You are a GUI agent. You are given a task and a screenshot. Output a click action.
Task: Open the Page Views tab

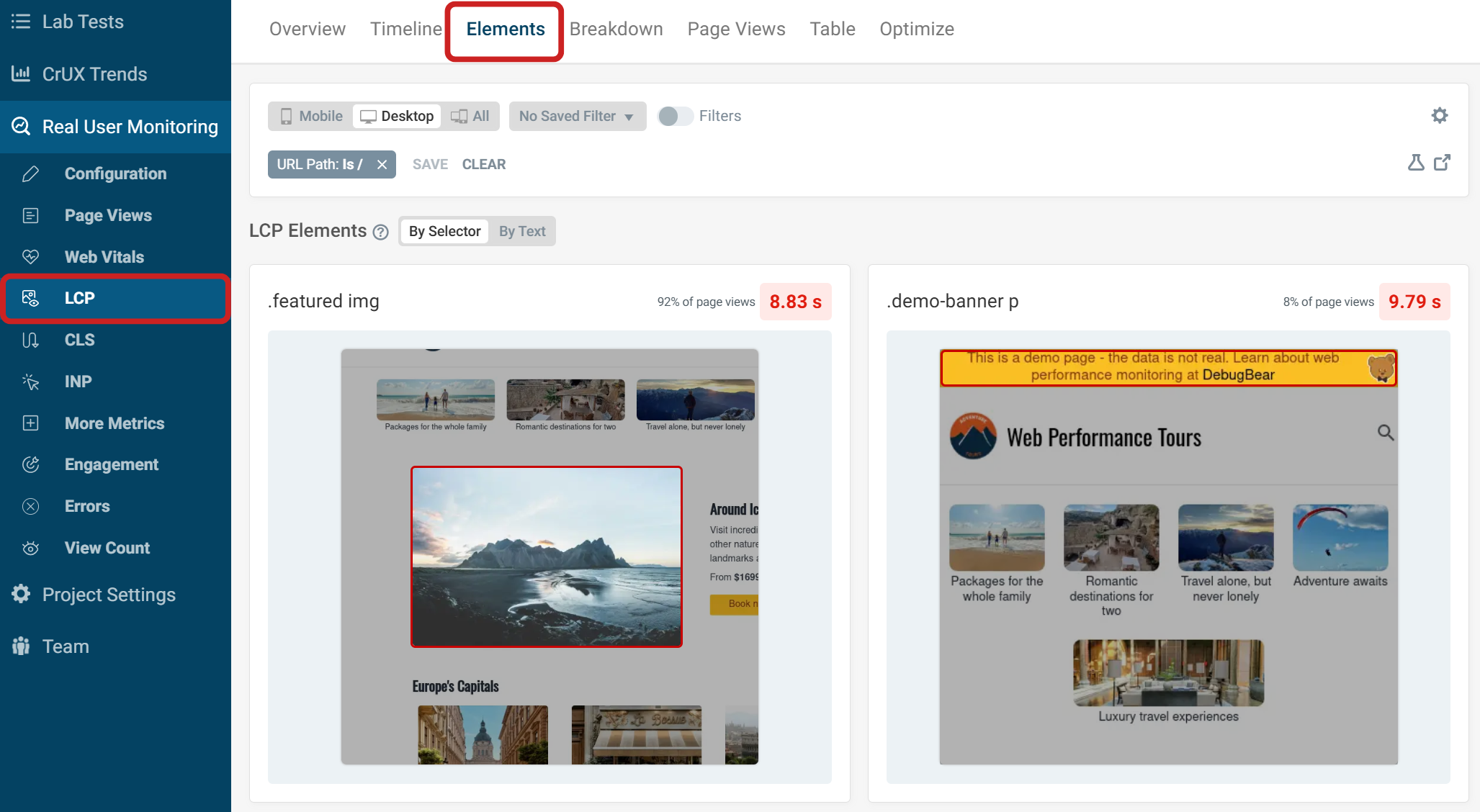click(x=736, y=29)
